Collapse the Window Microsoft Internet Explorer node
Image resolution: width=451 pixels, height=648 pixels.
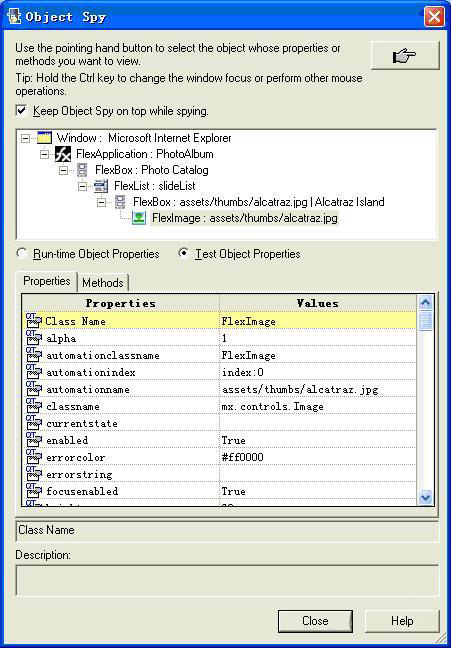[26, 138]
